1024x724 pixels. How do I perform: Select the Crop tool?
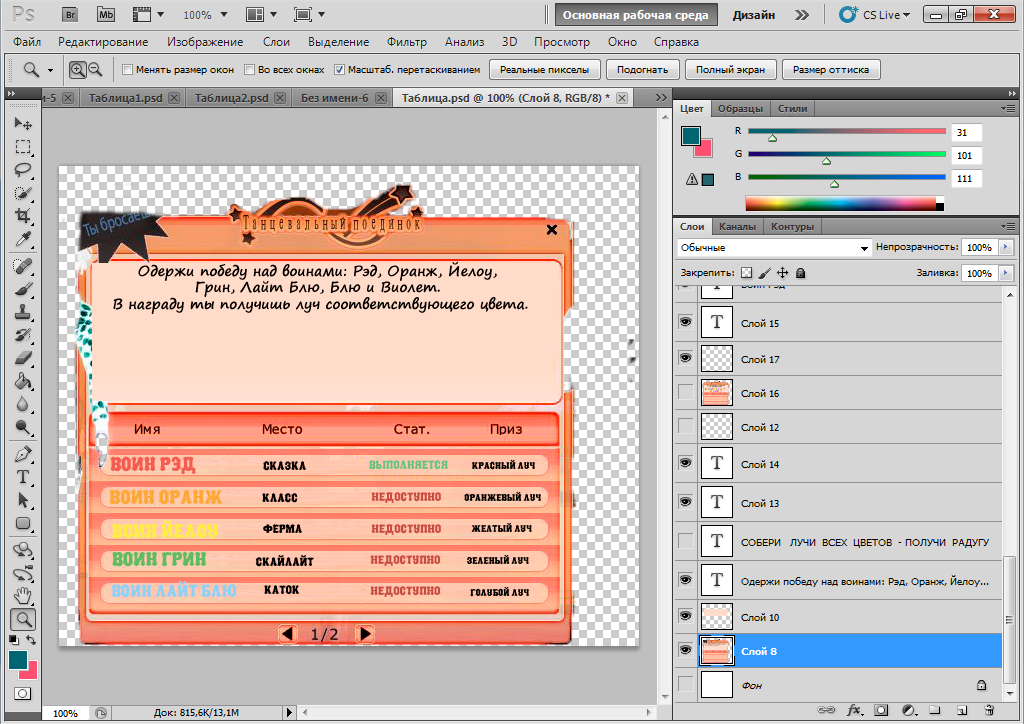[x=23, y=216]
